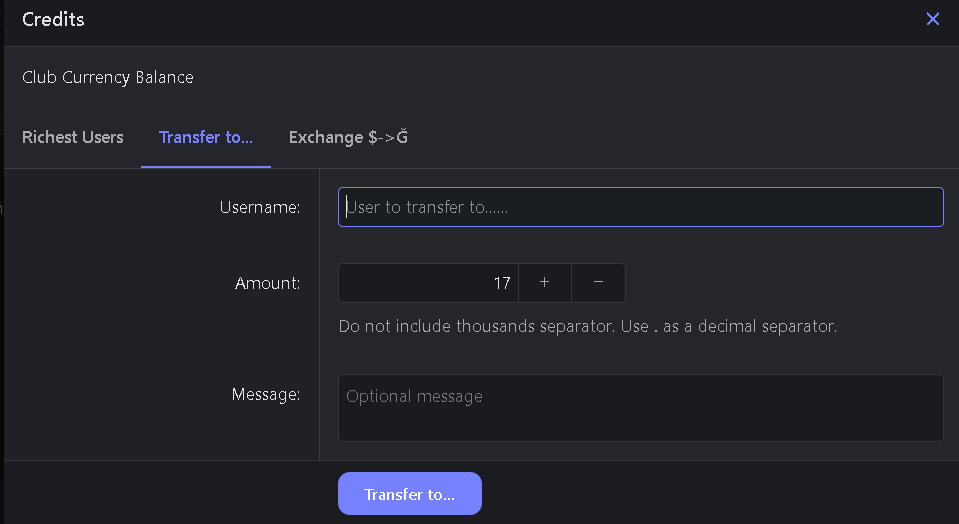The image size is (959, 524).
Task: Click the Message: label
Action: pyautogui.click(x=266, y=394)
